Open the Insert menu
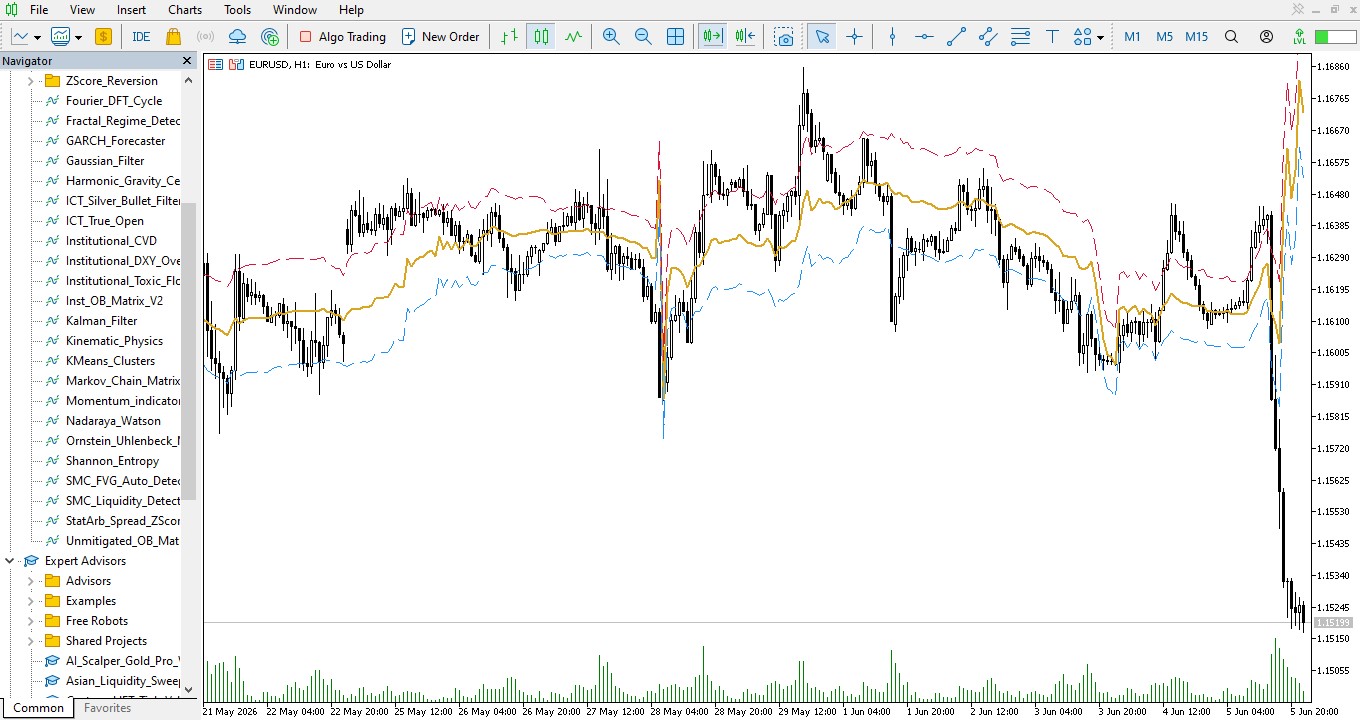Image resolution: width=1360 pixels, height=720 pixels. click(131, 10)
